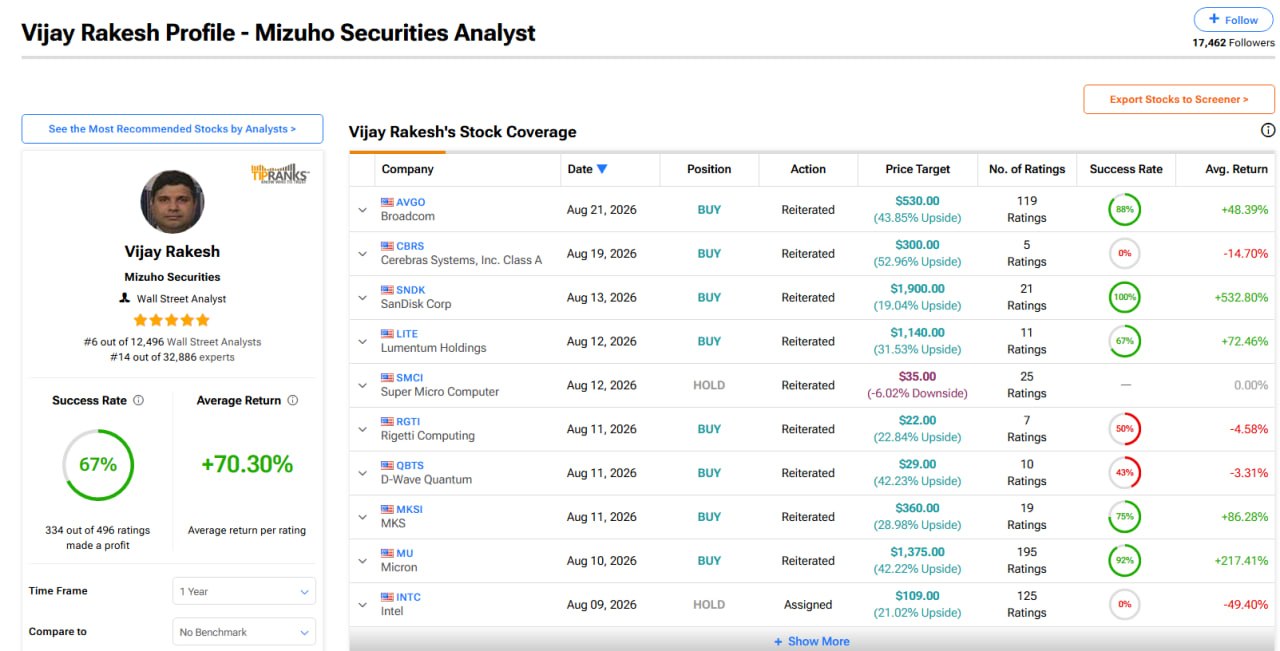
Task: Sort by the Date column arrow
Action: [x=602, y=169]
